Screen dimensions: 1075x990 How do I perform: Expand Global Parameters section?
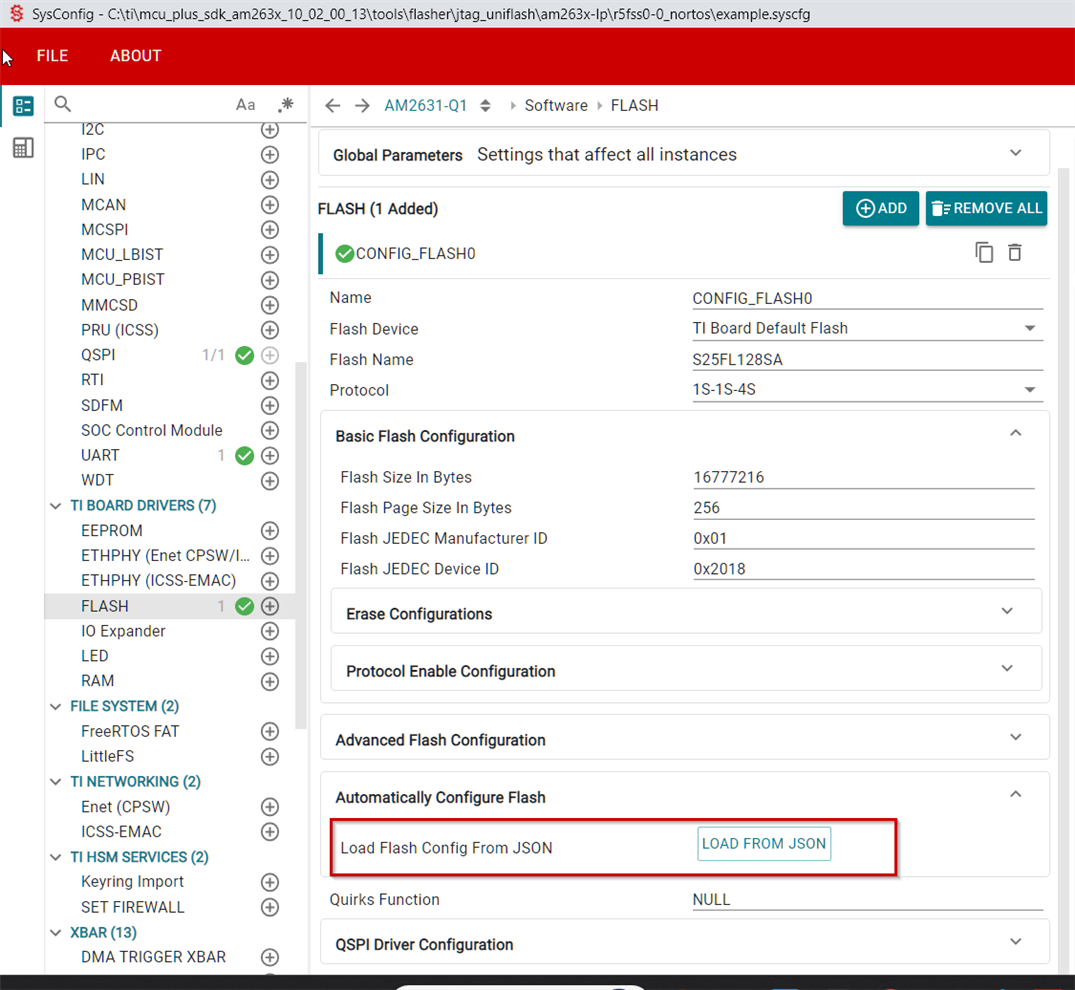click(1015, 153)
